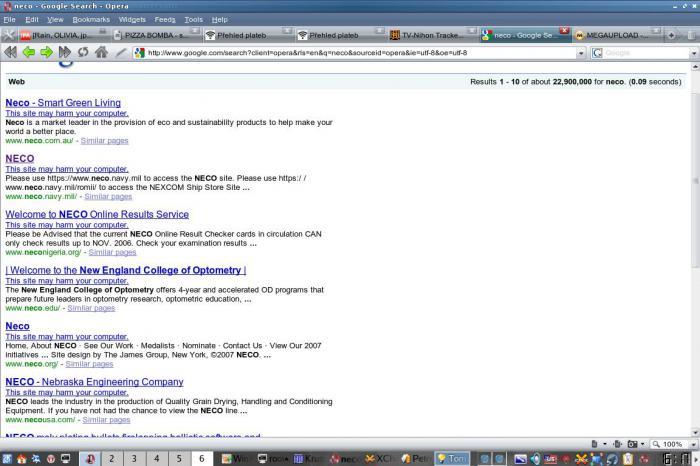Open the Help menu
Screen dimensions: 700x466
[220, 20]
